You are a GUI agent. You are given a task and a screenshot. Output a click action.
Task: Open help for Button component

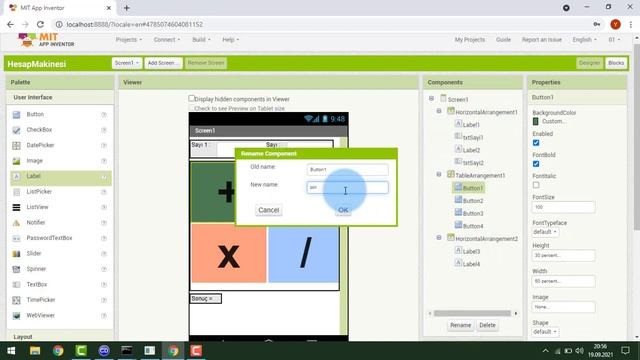104,115
